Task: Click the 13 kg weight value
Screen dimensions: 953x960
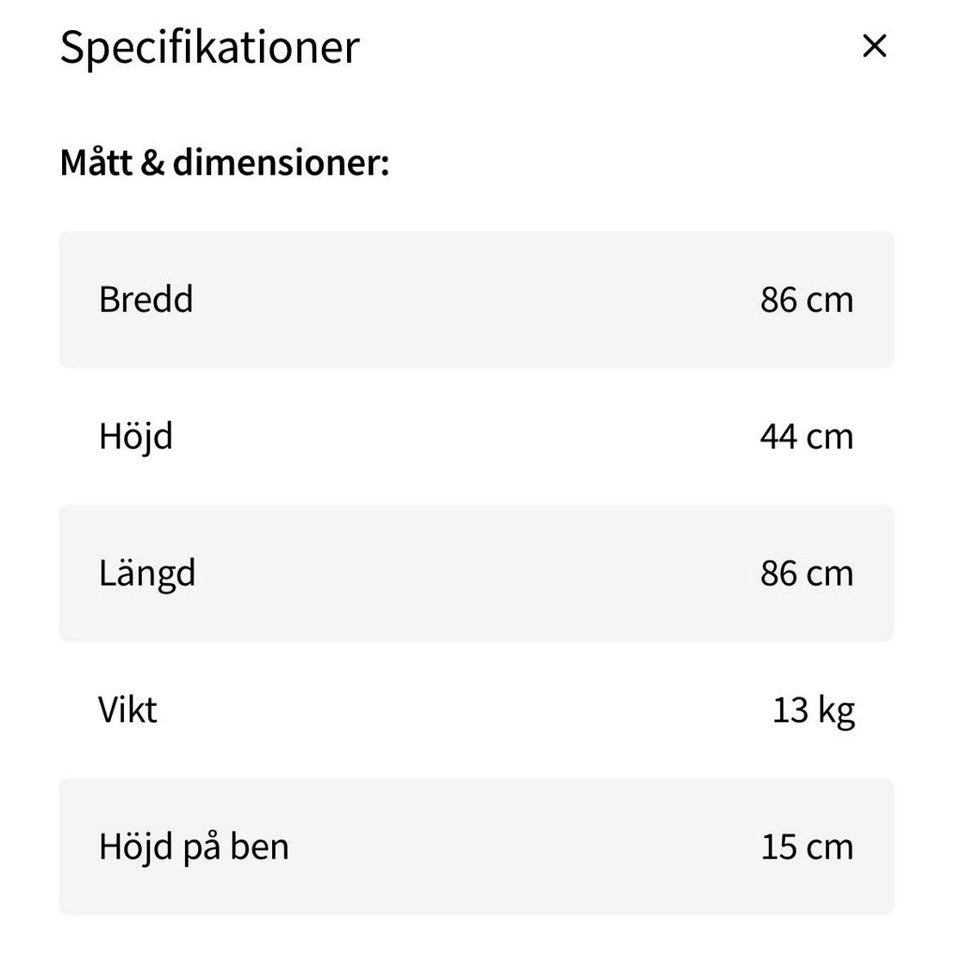Action: pyautogui.click(x=813, y=710)
